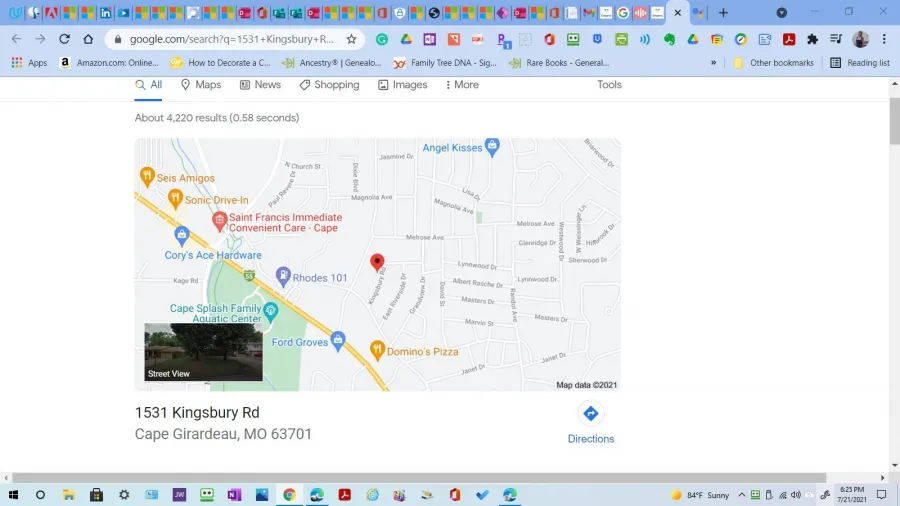Open the Windows Start menu
The image size is (900, 506).
click(x=13, y=495)
